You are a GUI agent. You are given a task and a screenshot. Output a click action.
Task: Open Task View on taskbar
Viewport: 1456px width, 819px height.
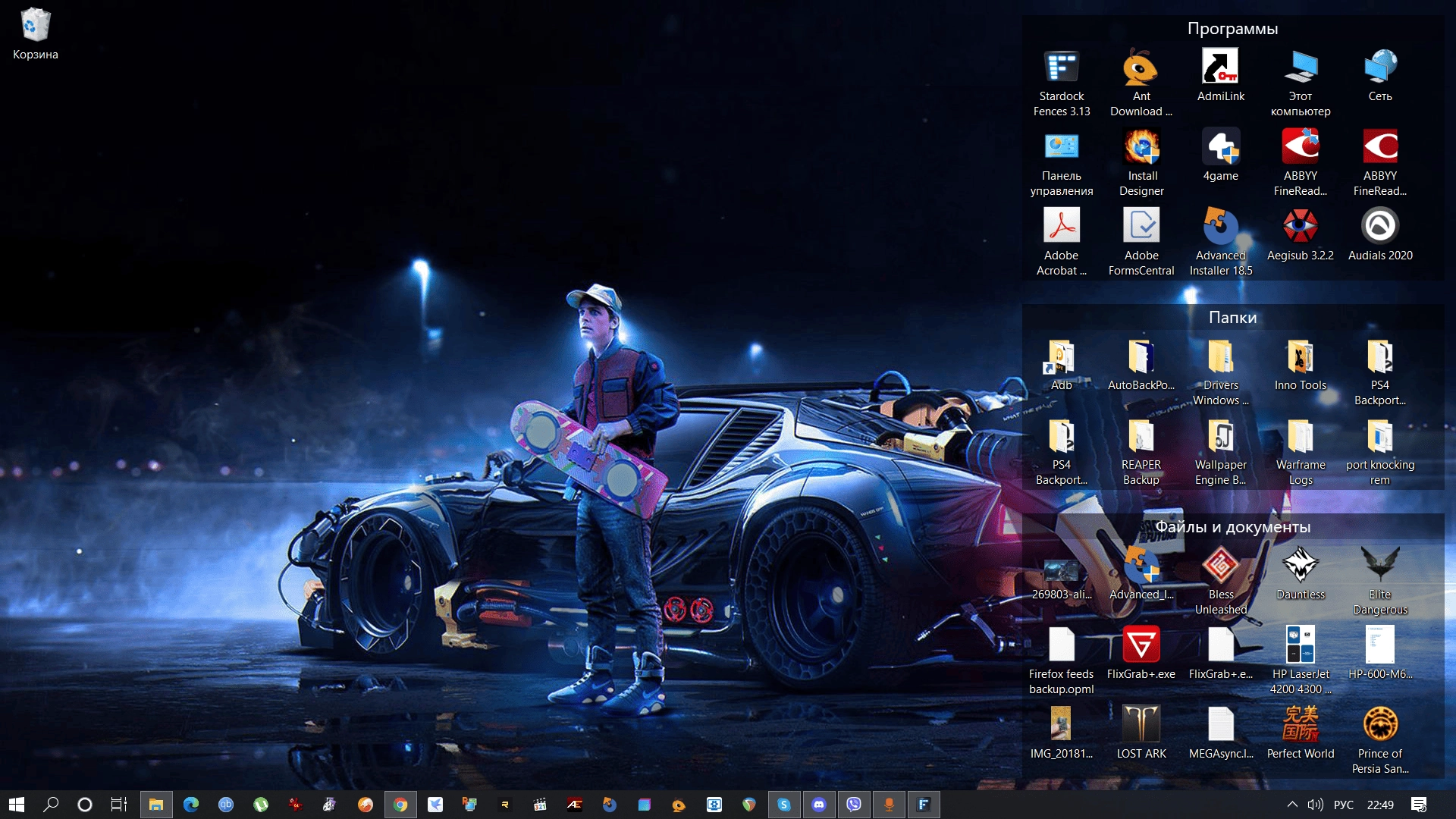coord(119,805)
